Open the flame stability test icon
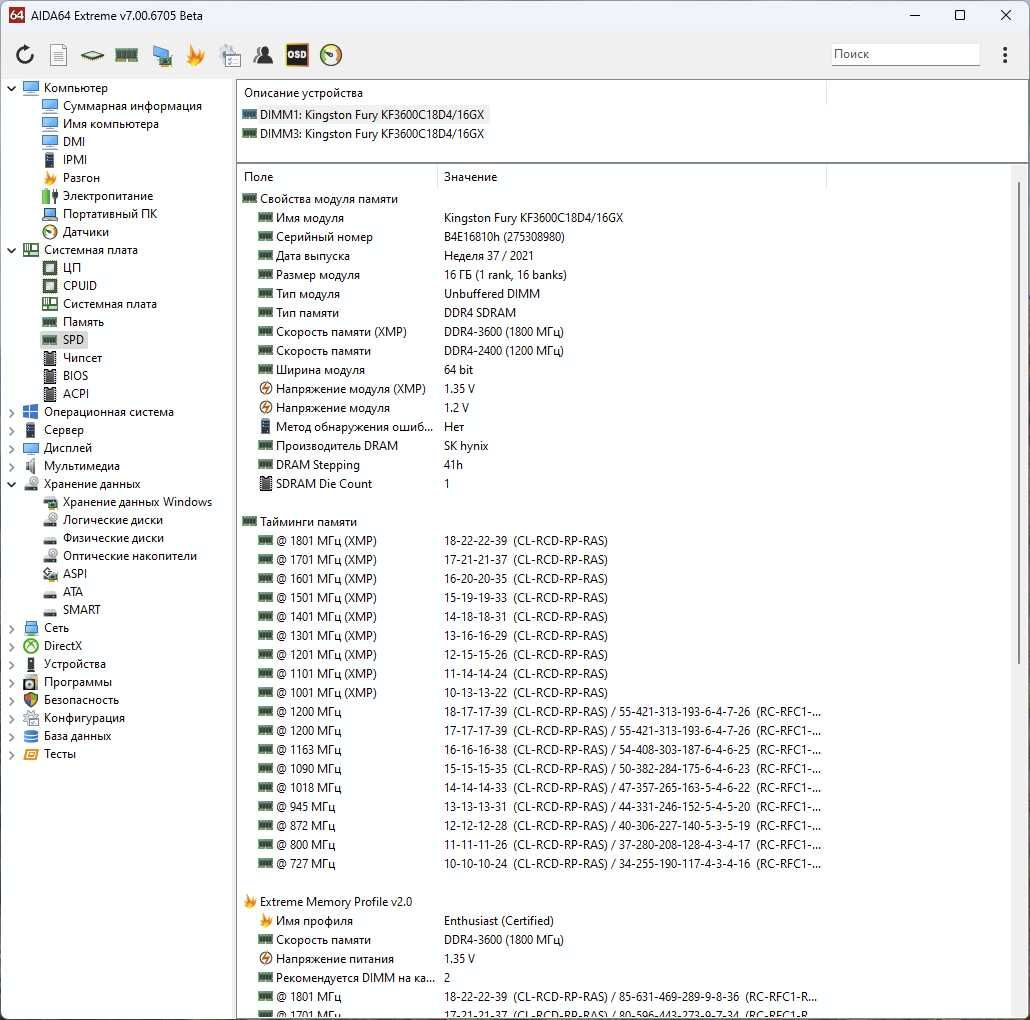The image size is (1030, 1020). (x=195, y=55)
